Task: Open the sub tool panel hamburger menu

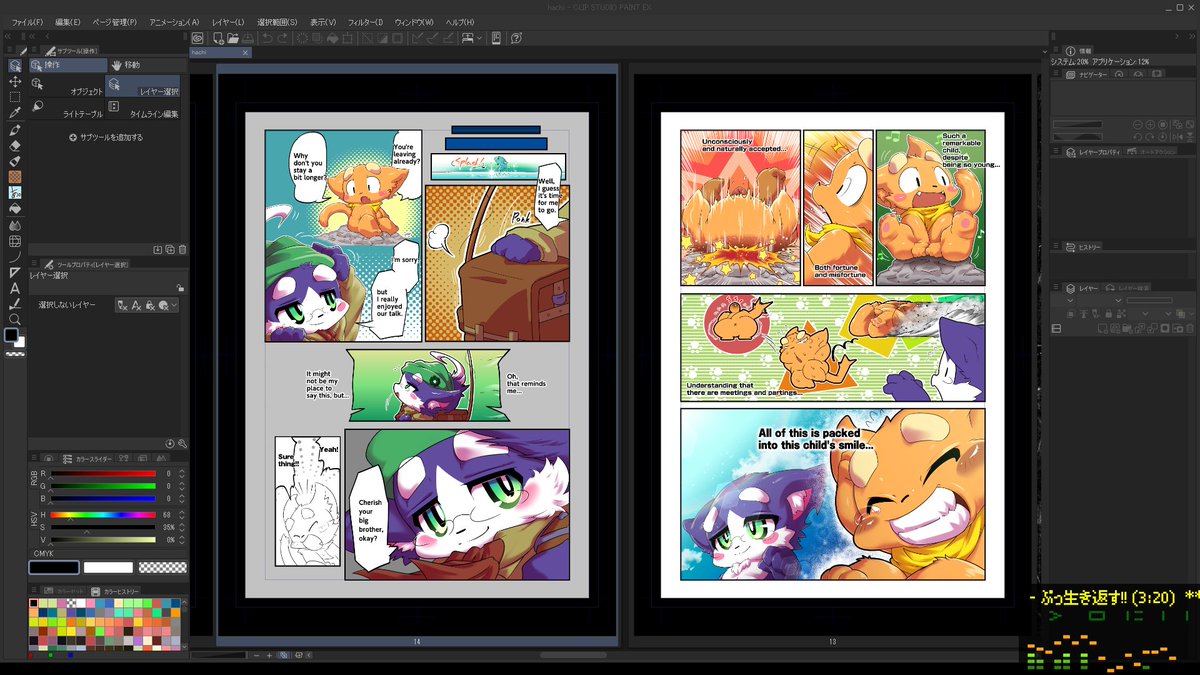Action: (x=33, y=49)
